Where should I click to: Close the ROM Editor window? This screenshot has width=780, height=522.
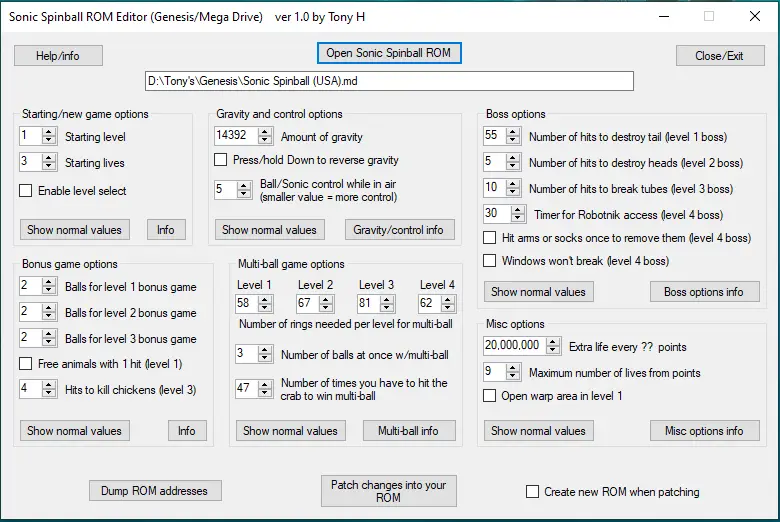(755, 16)
